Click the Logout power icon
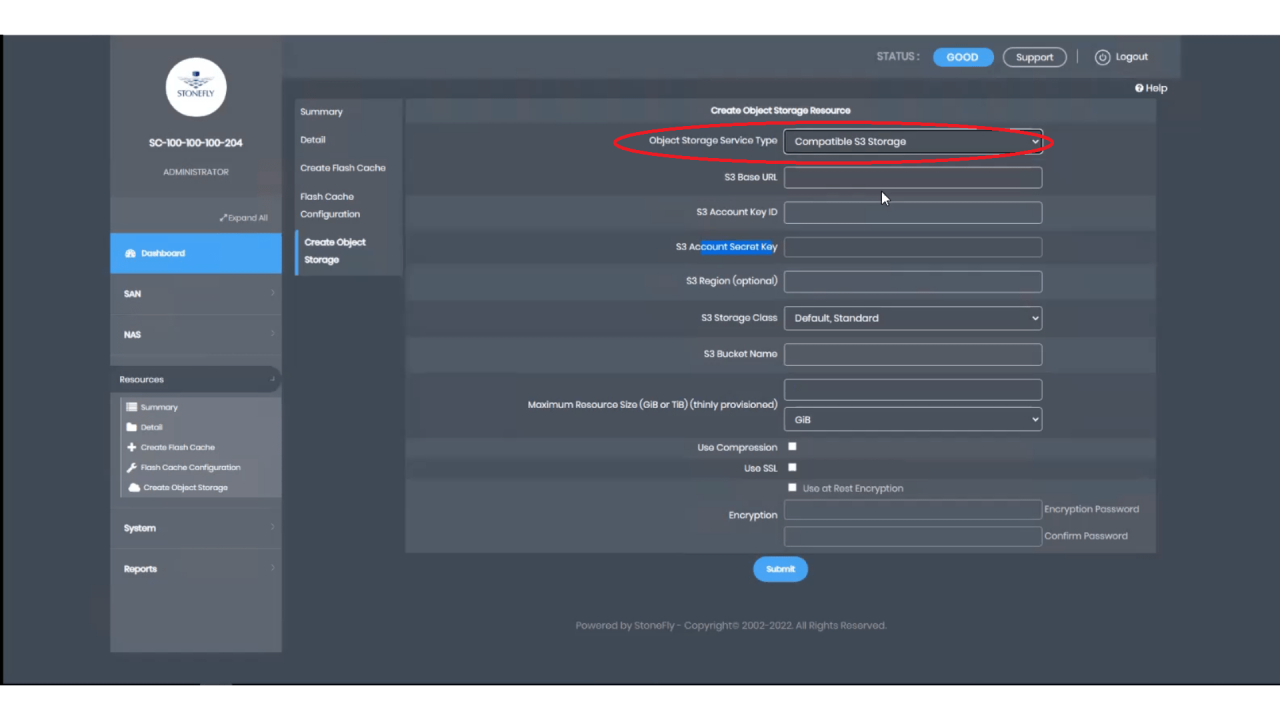The height and width of the screenshot is (720, 1280). click(x=1103, y=57)
